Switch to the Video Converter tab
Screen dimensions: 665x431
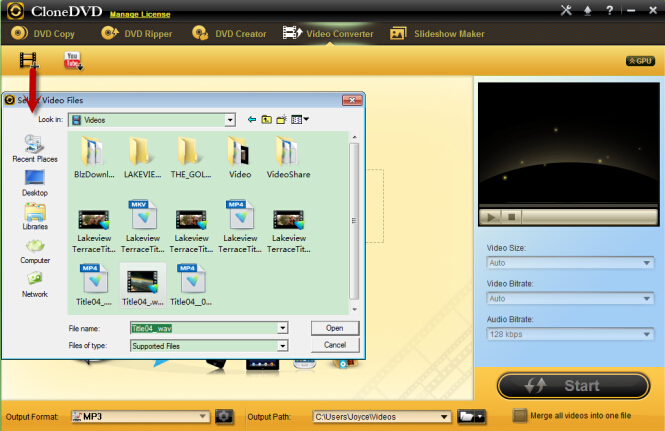coord(328,34)
